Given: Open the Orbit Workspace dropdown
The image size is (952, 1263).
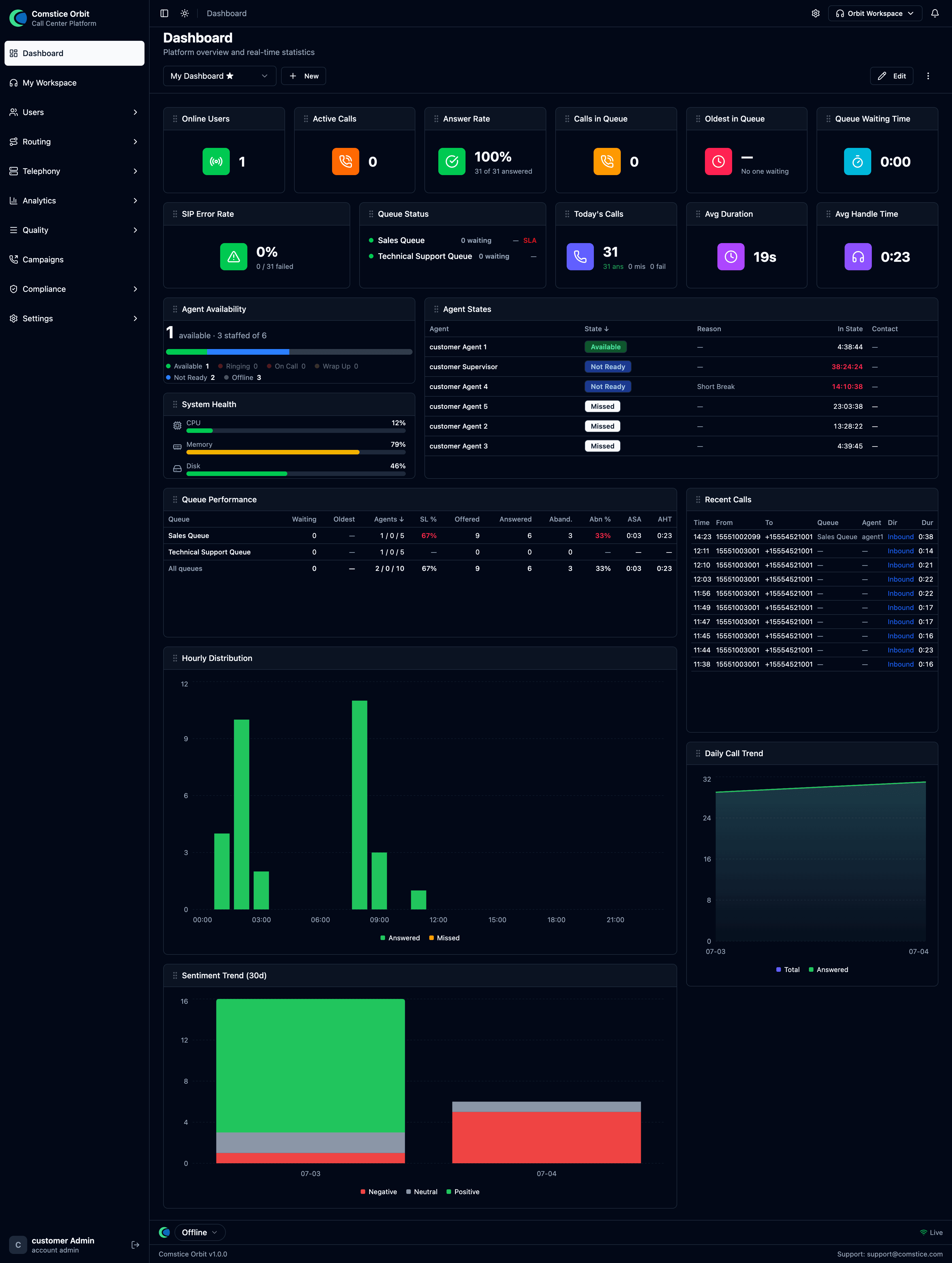Looking at the screenshot, I should (875, 13).
